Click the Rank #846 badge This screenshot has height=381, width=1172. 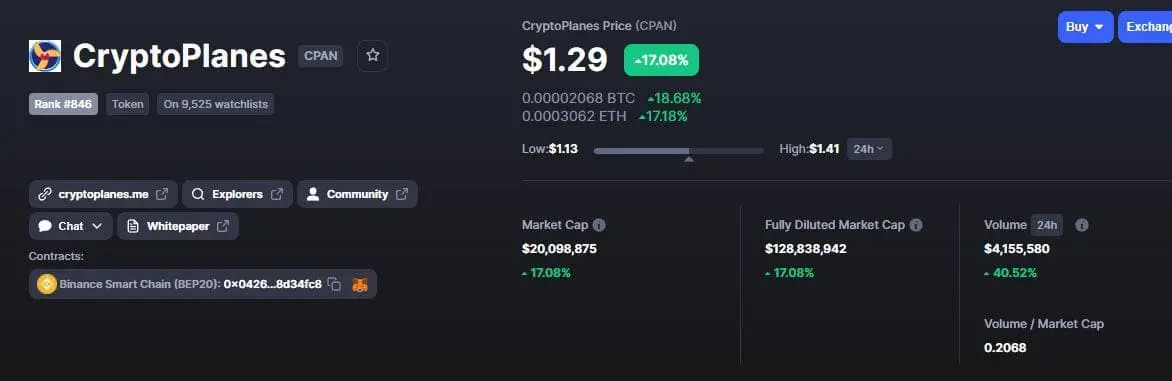pyautogui.click(x=64, y=104)
